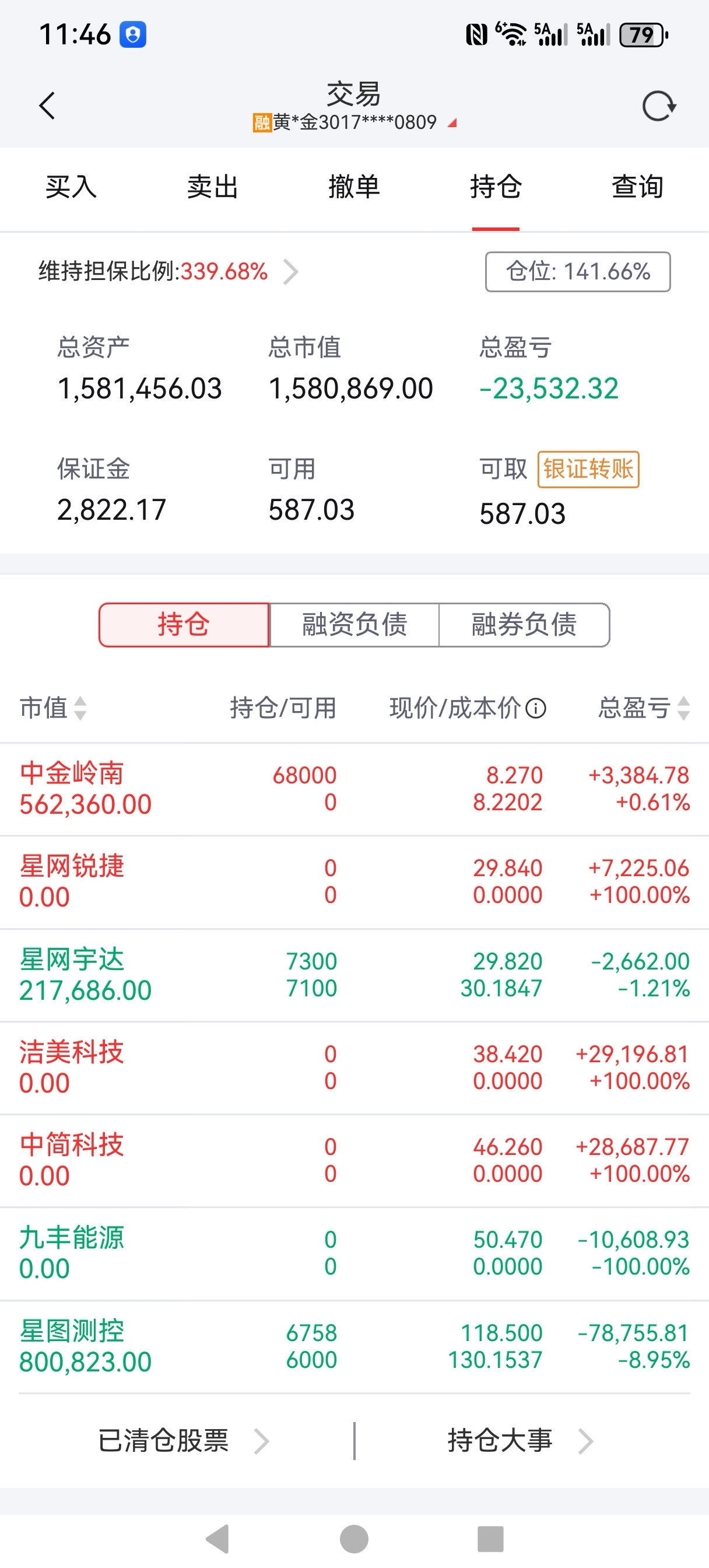Switch to 融券负债 segment
Viewport: 709px width, 1568px height.
tap(524, 625)
